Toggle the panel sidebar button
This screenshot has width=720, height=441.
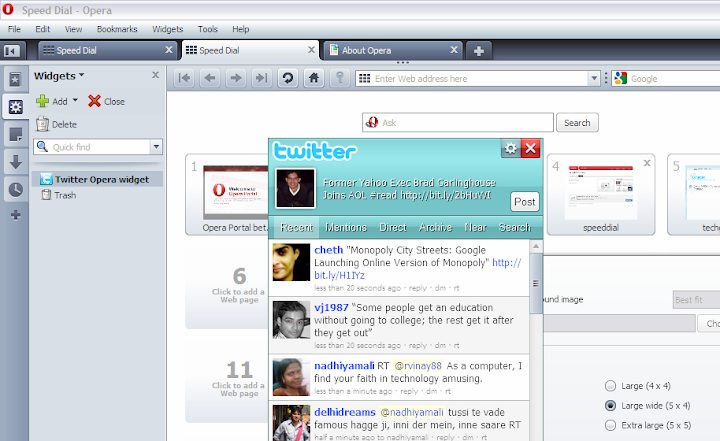click(12, 51)
